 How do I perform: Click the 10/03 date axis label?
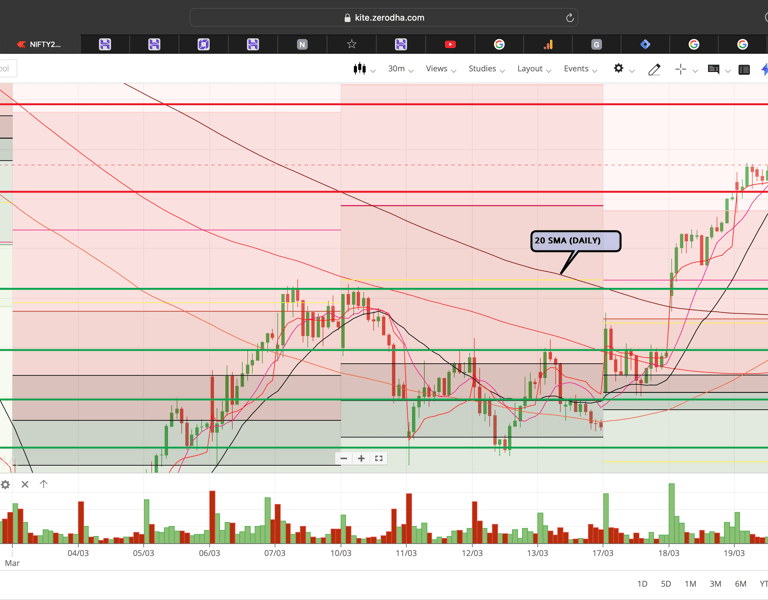pyautogui.click(x=340, y=553)
